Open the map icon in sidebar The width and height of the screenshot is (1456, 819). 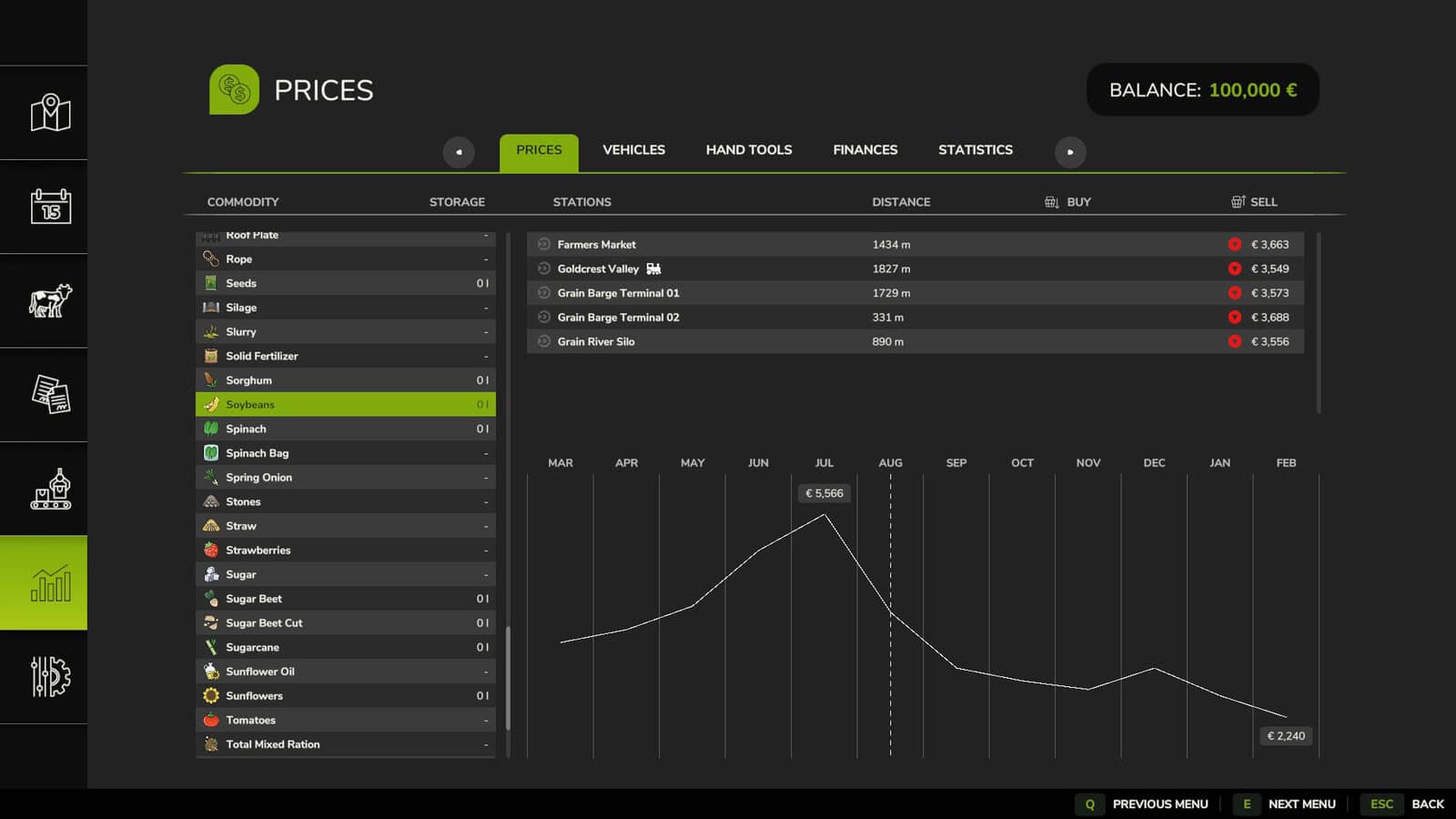50,113
